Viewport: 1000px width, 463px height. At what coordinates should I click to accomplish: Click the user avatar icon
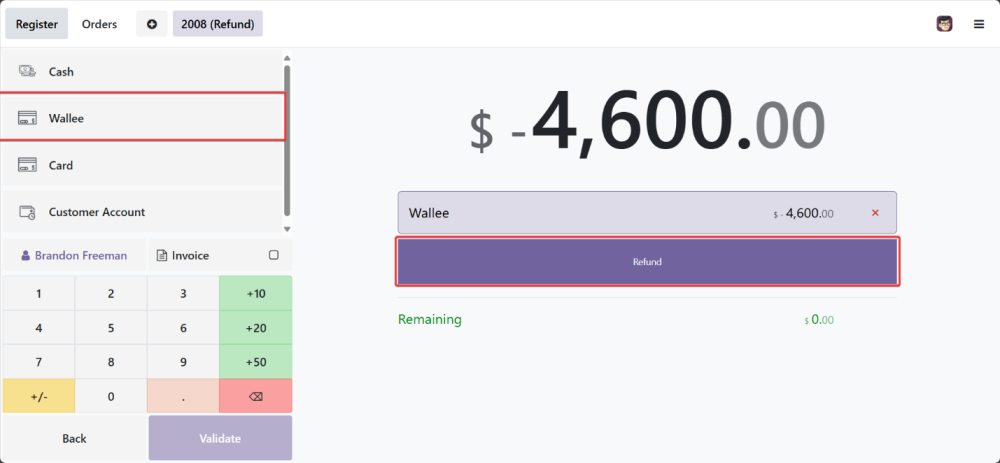(x=945, y=24)
